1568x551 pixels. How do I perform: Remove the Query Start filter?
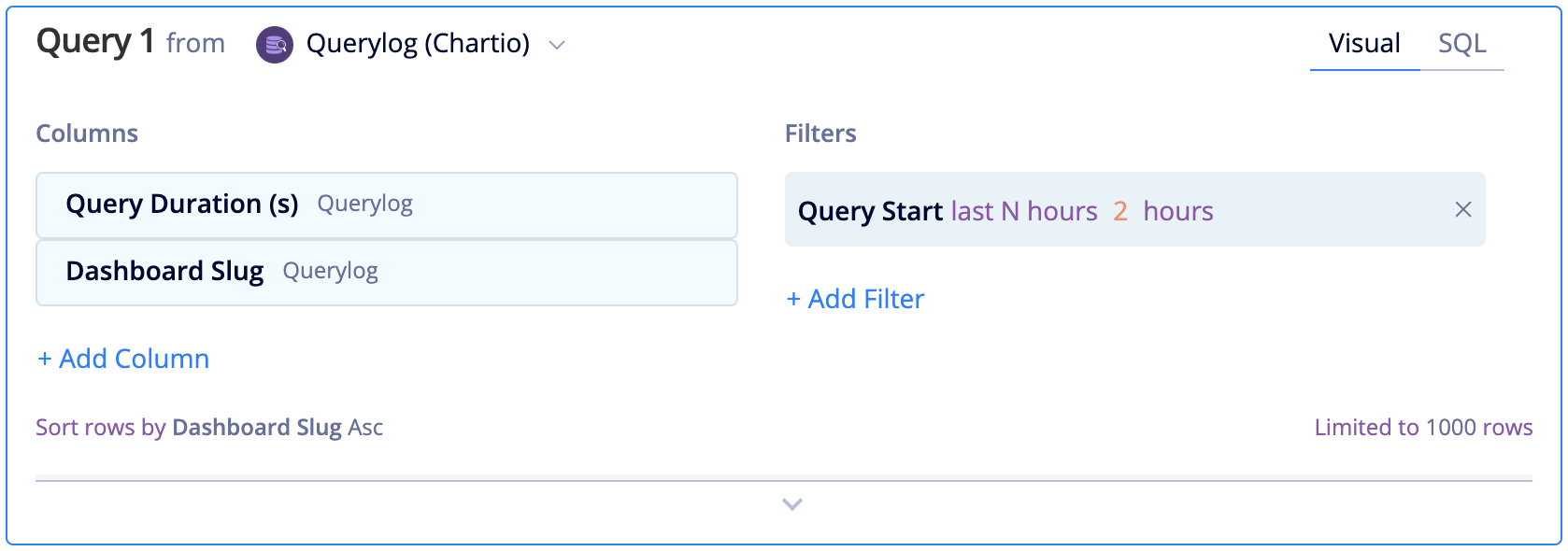pyautogui.click(x=1463, y=210)
